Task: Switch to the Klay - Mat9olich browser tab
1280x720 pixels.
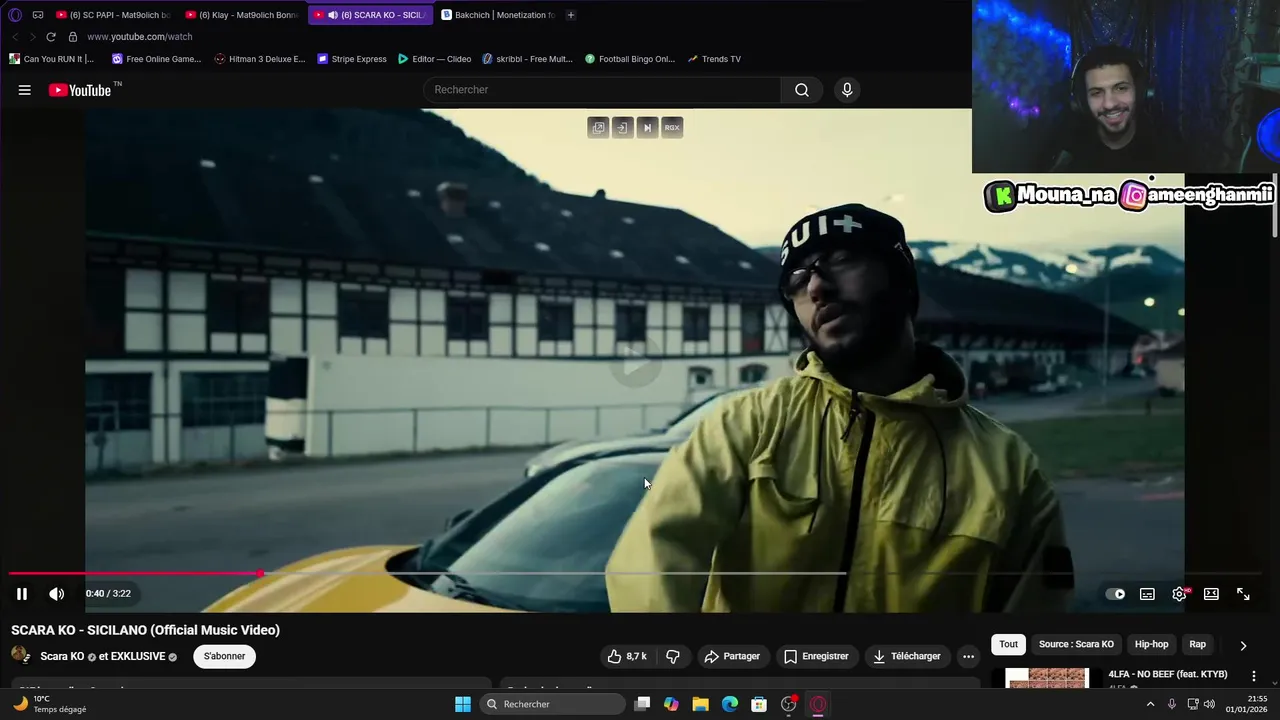Action: coord(242,15)
